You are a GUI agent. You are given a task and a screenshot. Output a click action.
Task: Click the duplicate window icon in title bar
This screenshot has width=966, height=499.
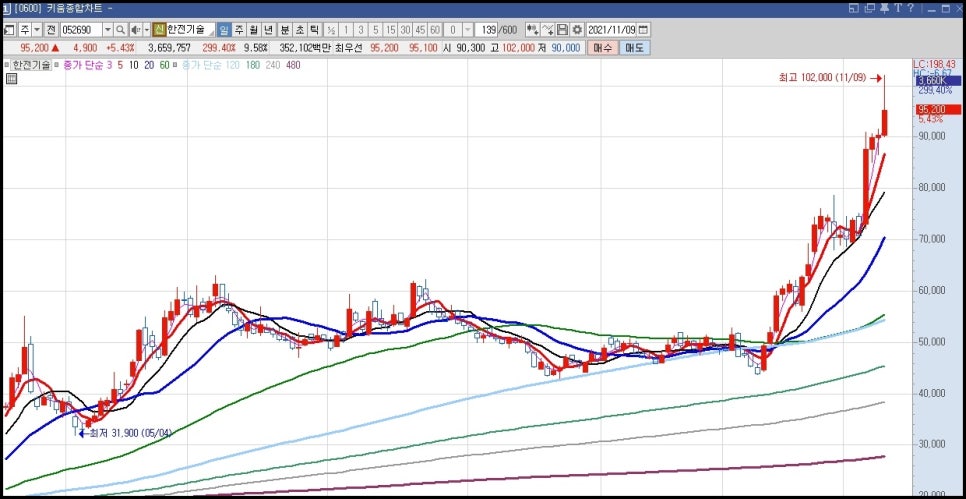870,8
